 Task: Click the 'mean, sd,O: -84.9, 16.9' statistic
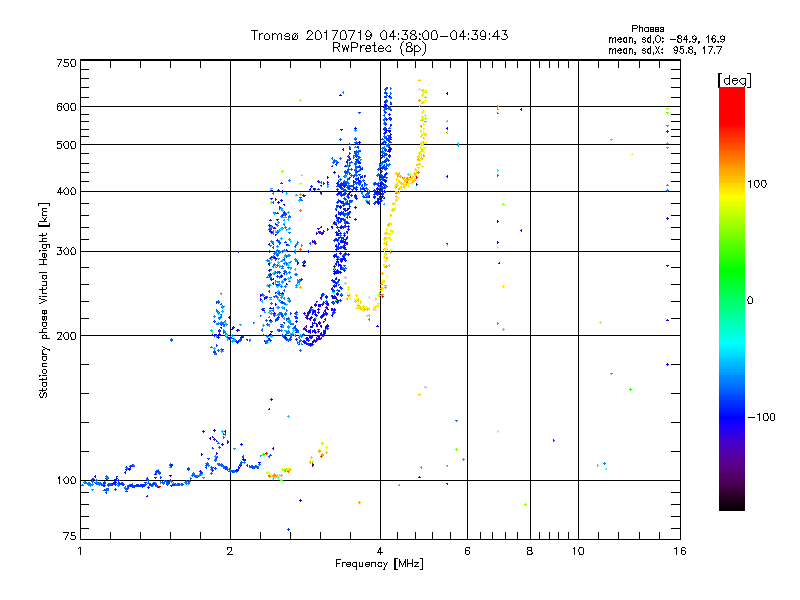tap(666, 39)
